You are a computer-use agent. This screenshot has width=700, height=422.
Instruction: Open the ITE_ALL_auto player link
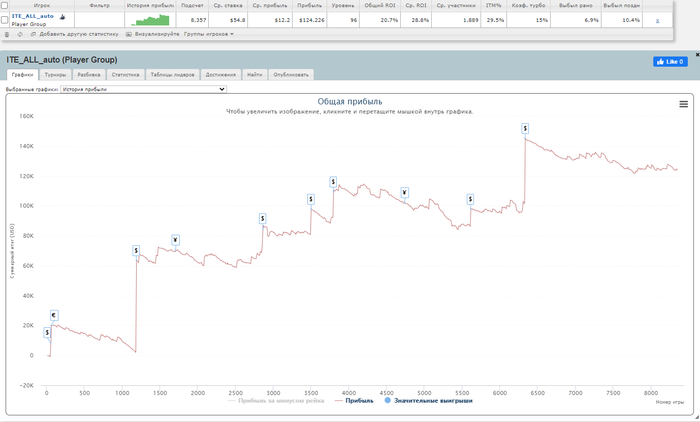[x=33, y=16]
